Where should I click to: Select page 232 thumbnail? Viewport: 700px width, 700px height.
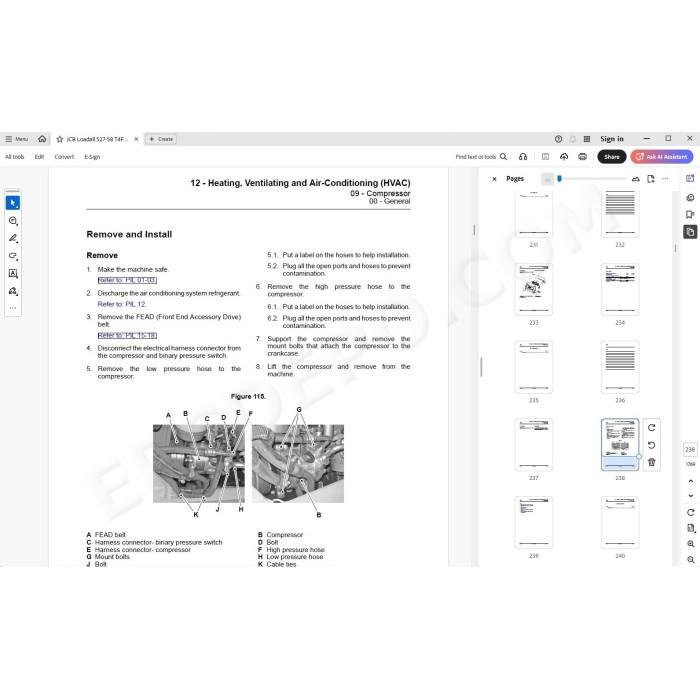pos(620,213)
